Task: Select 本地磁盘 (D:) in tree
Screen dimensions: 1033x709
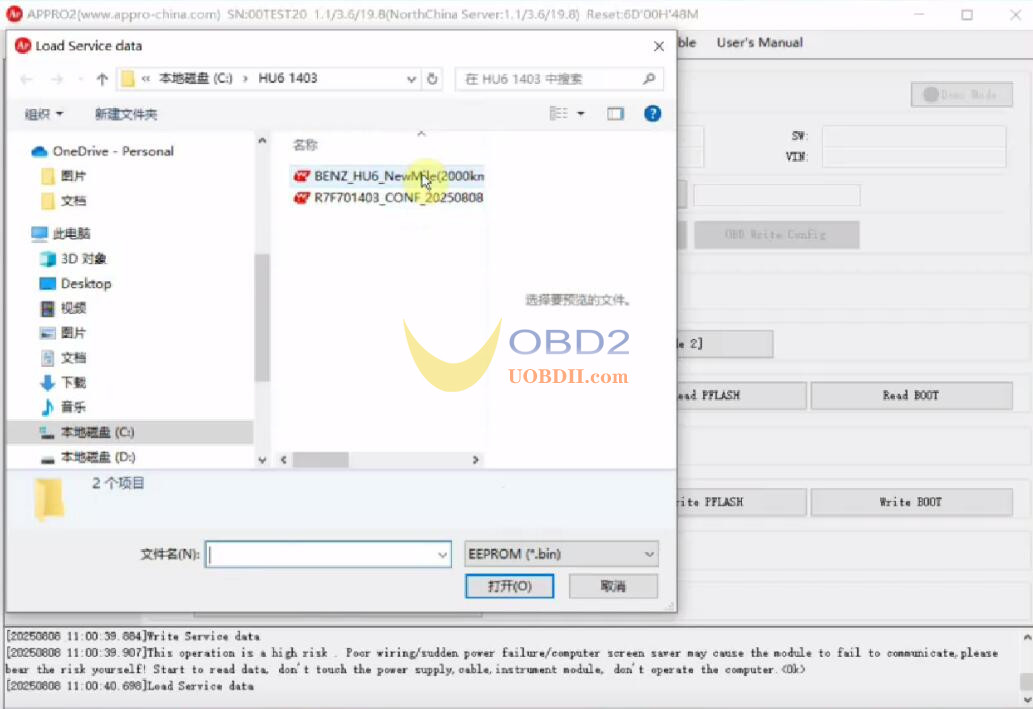Action: click(98, 457)
